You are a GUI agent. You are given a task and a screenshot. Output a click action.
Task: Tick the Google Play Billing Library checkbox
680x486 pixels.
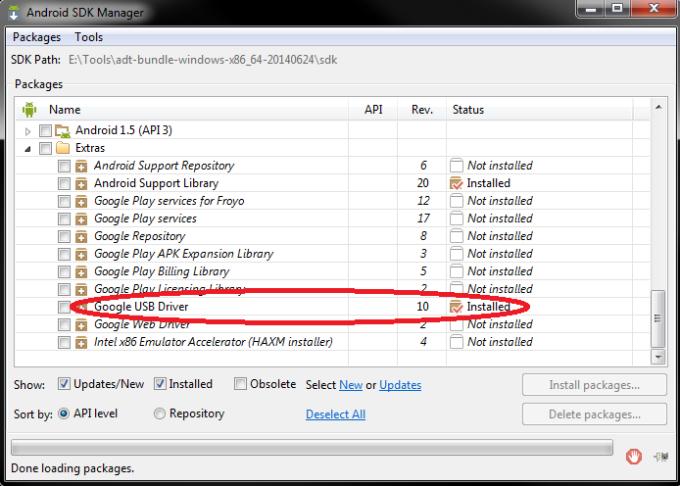[x=64, y=272]
